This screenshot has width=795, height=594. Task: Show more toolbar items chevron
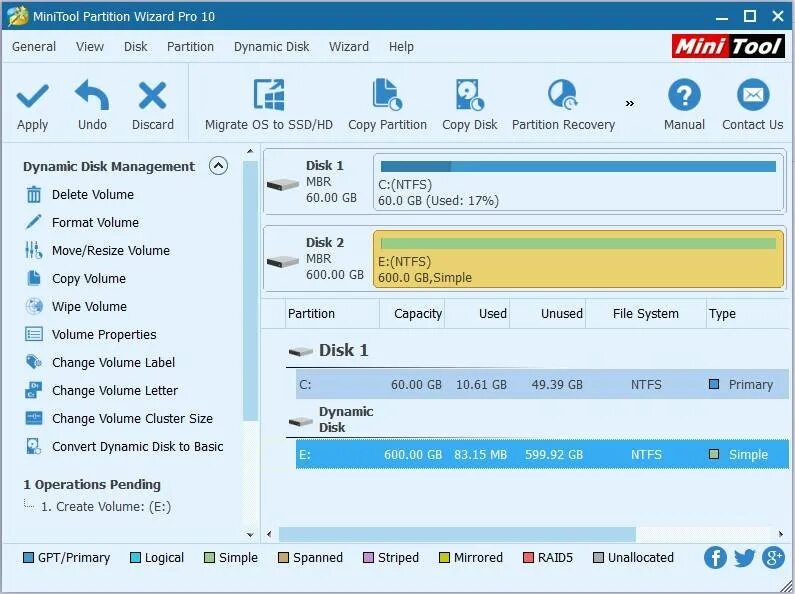click(x=629, y=103)
